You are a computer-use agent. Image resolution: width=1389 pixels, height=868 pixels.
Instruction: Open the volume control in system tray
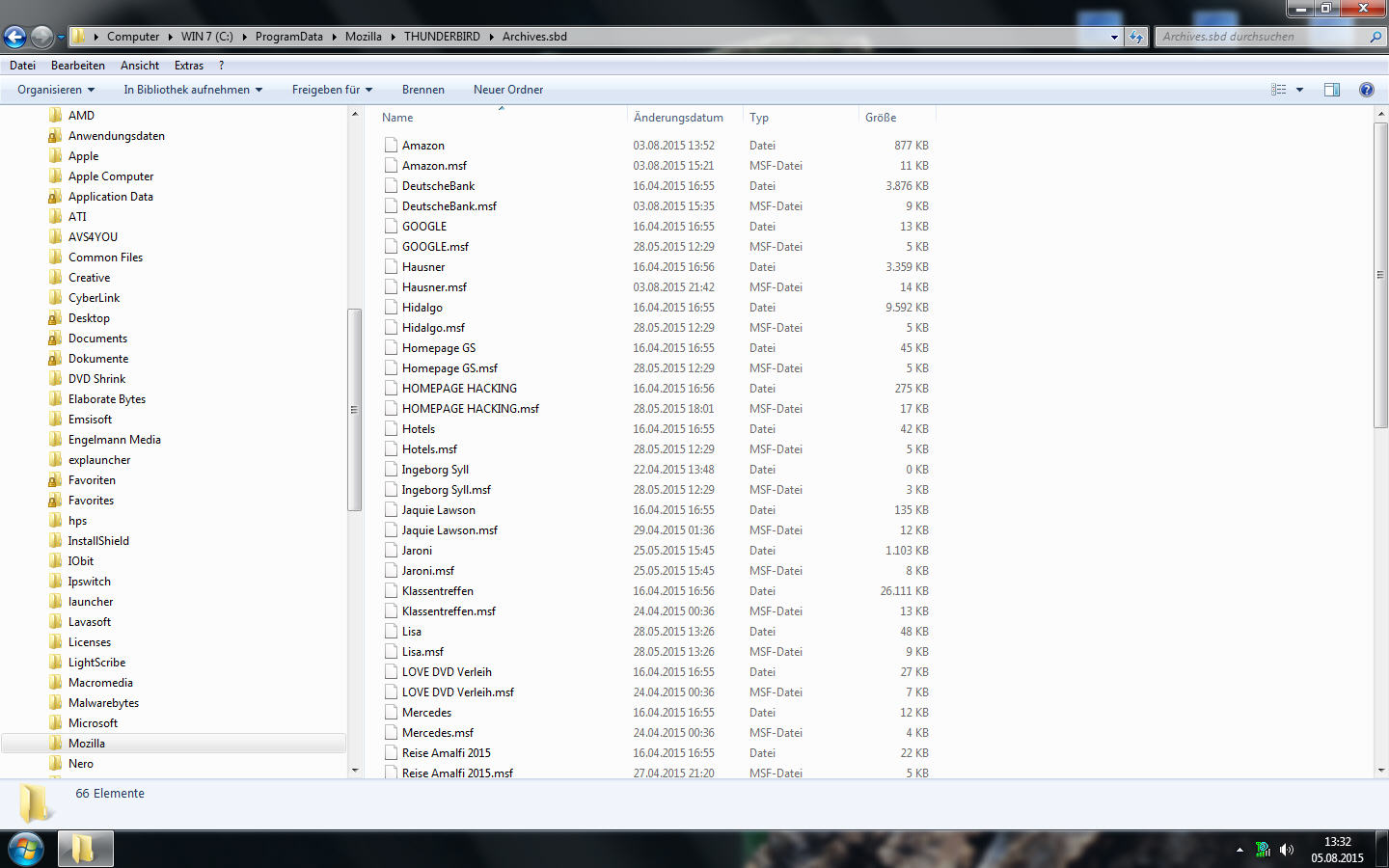[x=1287, y=850]
